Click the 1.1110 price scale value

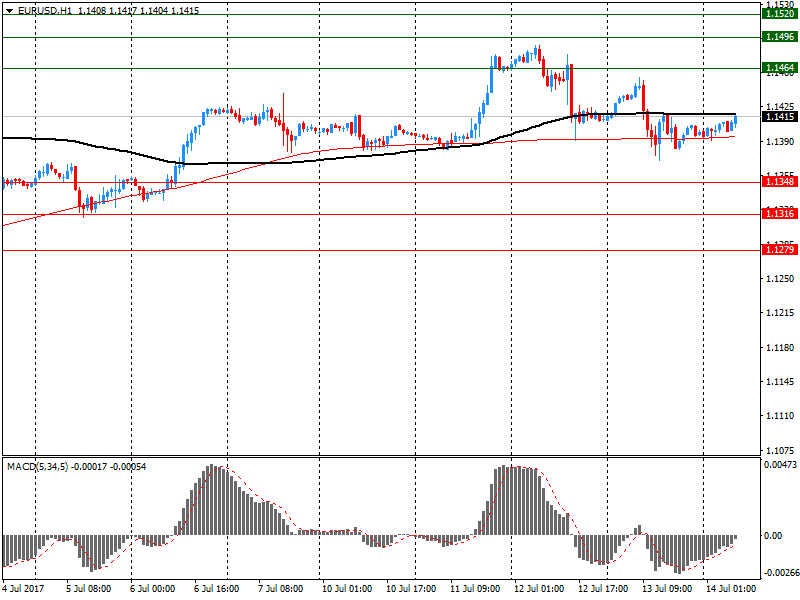(x=781, y=416)
